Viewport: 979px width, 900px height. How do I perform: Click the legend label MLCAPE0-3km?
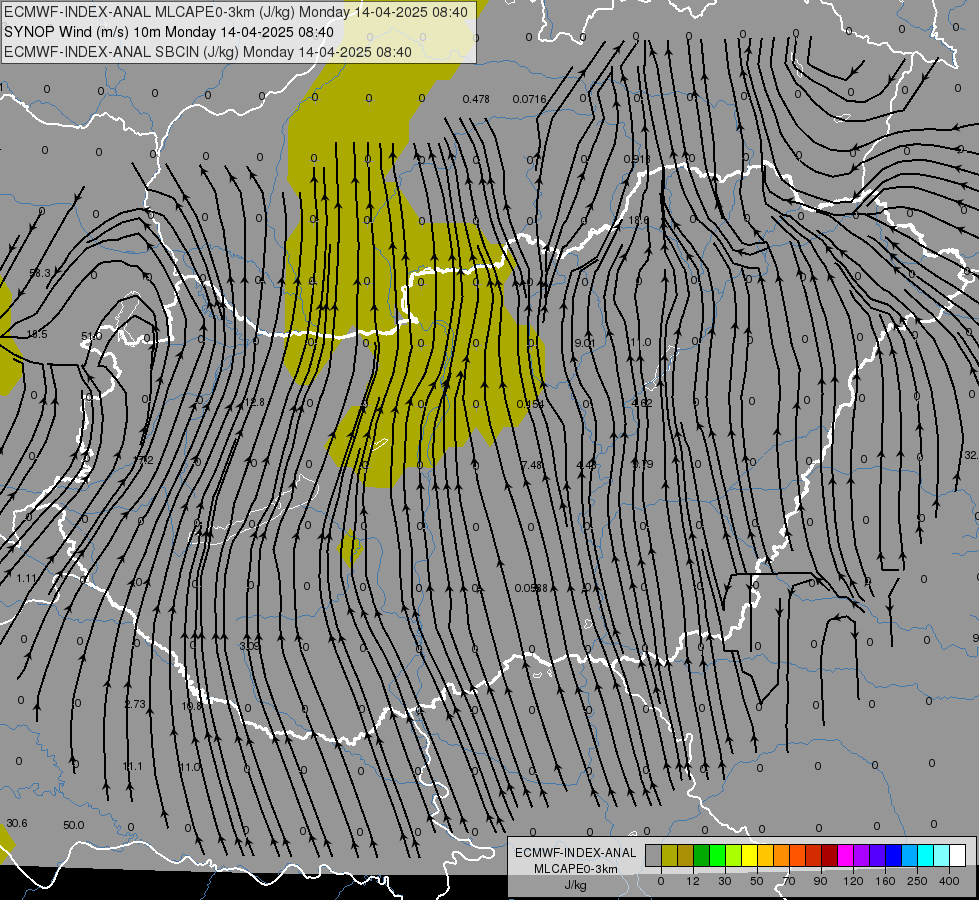point(576,869)
